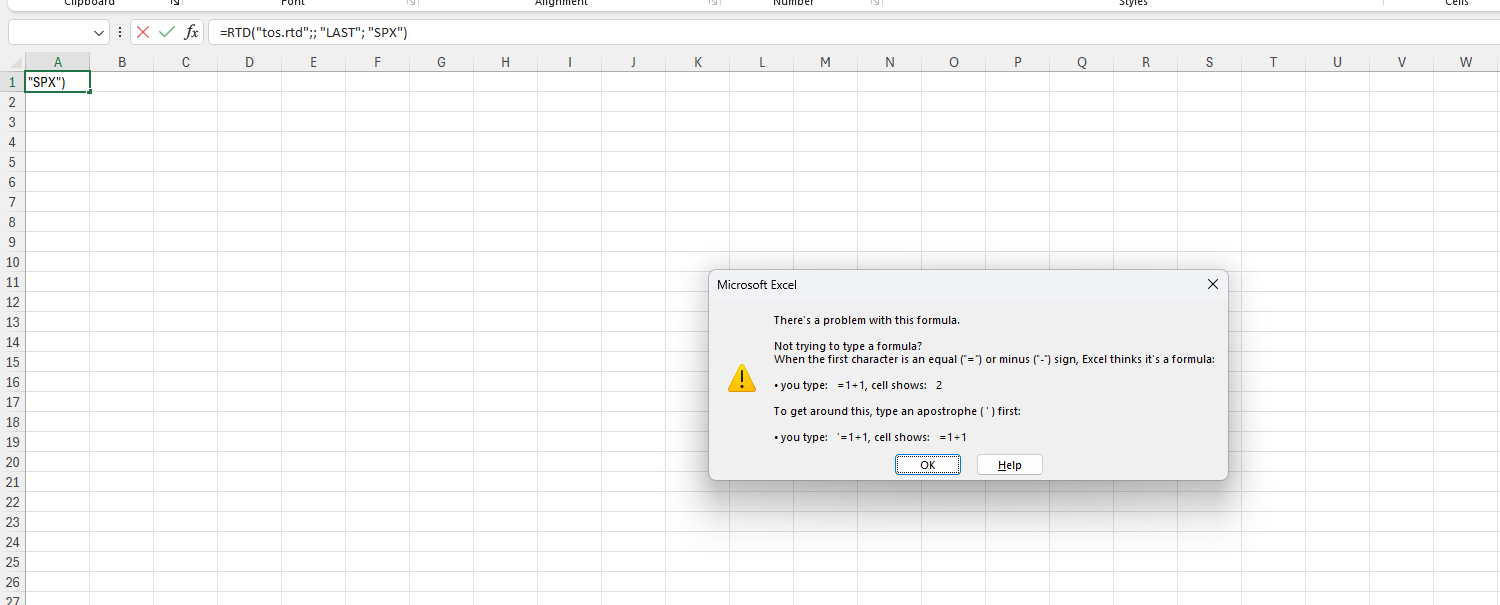Click the Select All corner triangle
Screen dimensions: 1500x605
[12, 62]
